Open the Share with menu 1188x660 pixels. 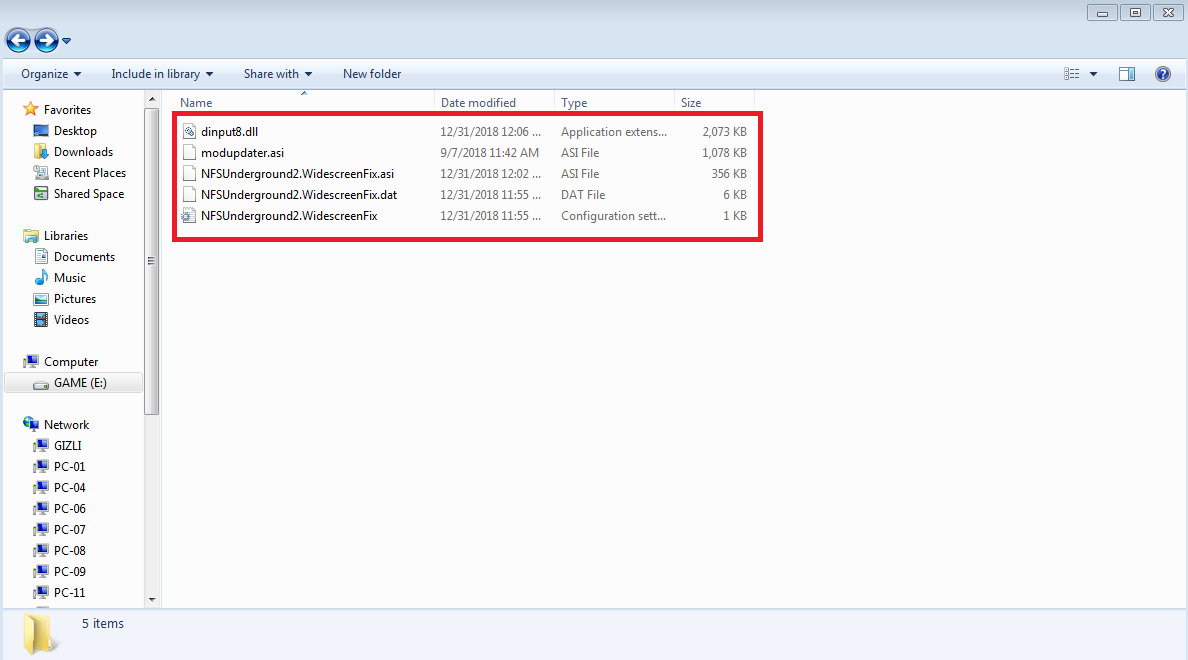[277, 74]
